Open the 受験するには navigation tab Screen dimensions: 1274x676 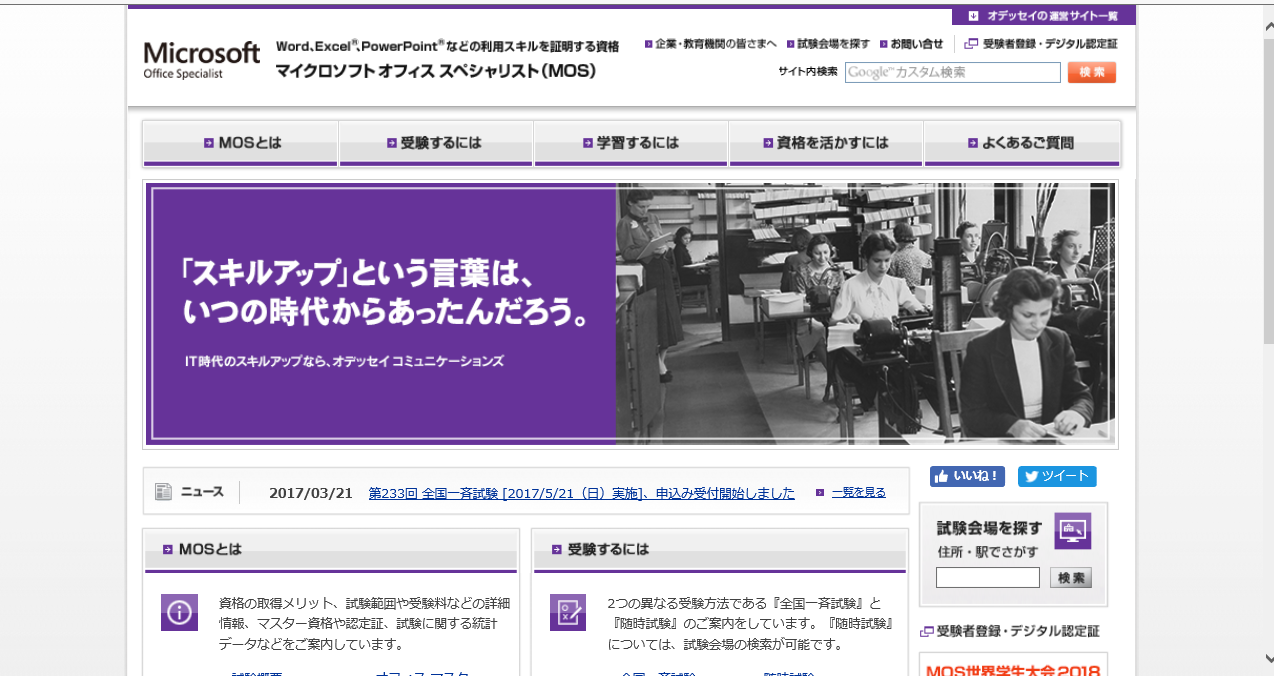point(436,143)
